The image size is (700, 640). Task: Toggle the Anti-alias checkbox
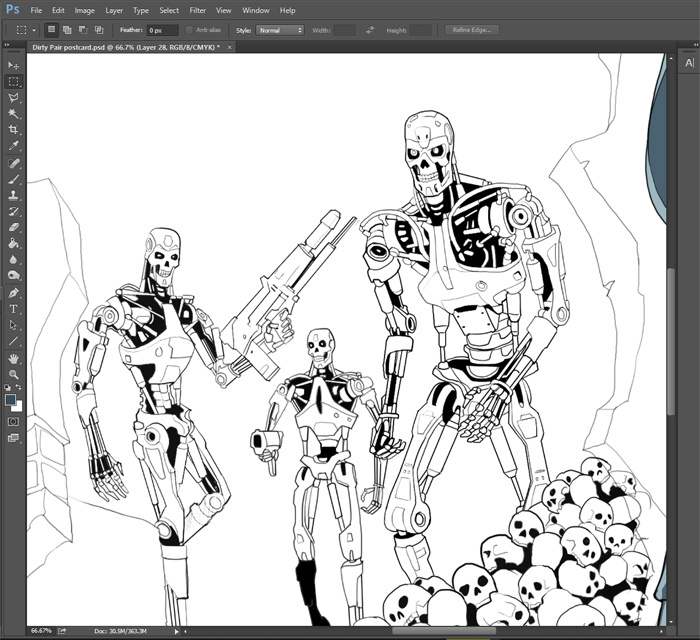tap(189, 30)
